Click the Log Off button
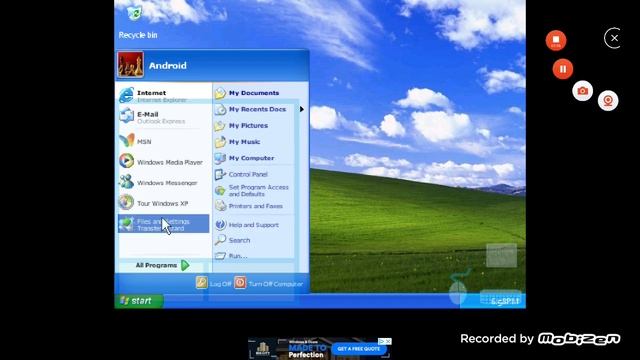Screen dimensions: 640x360 pyautogui.click(x=213, y=283)
